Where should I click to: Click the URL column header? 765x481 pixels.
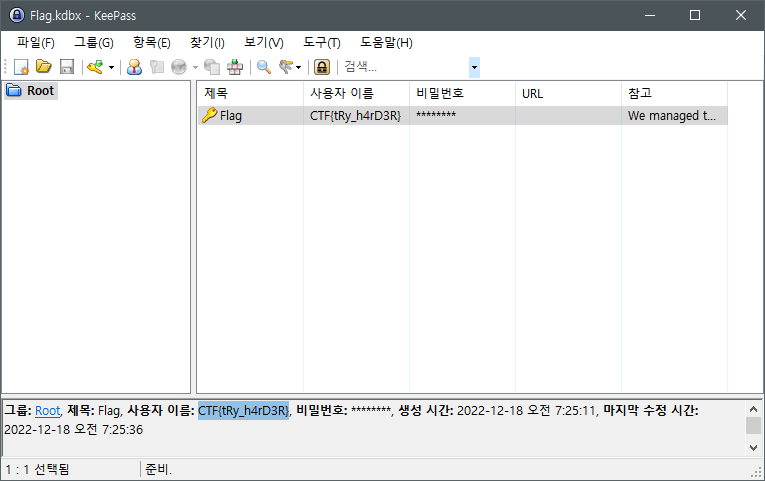pos(568,93)
